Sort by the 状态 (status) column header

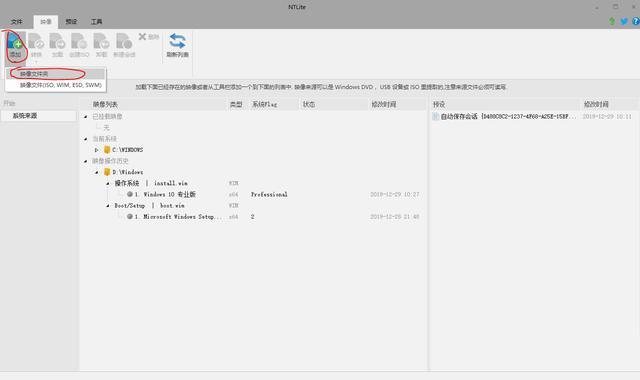[333, 104]
